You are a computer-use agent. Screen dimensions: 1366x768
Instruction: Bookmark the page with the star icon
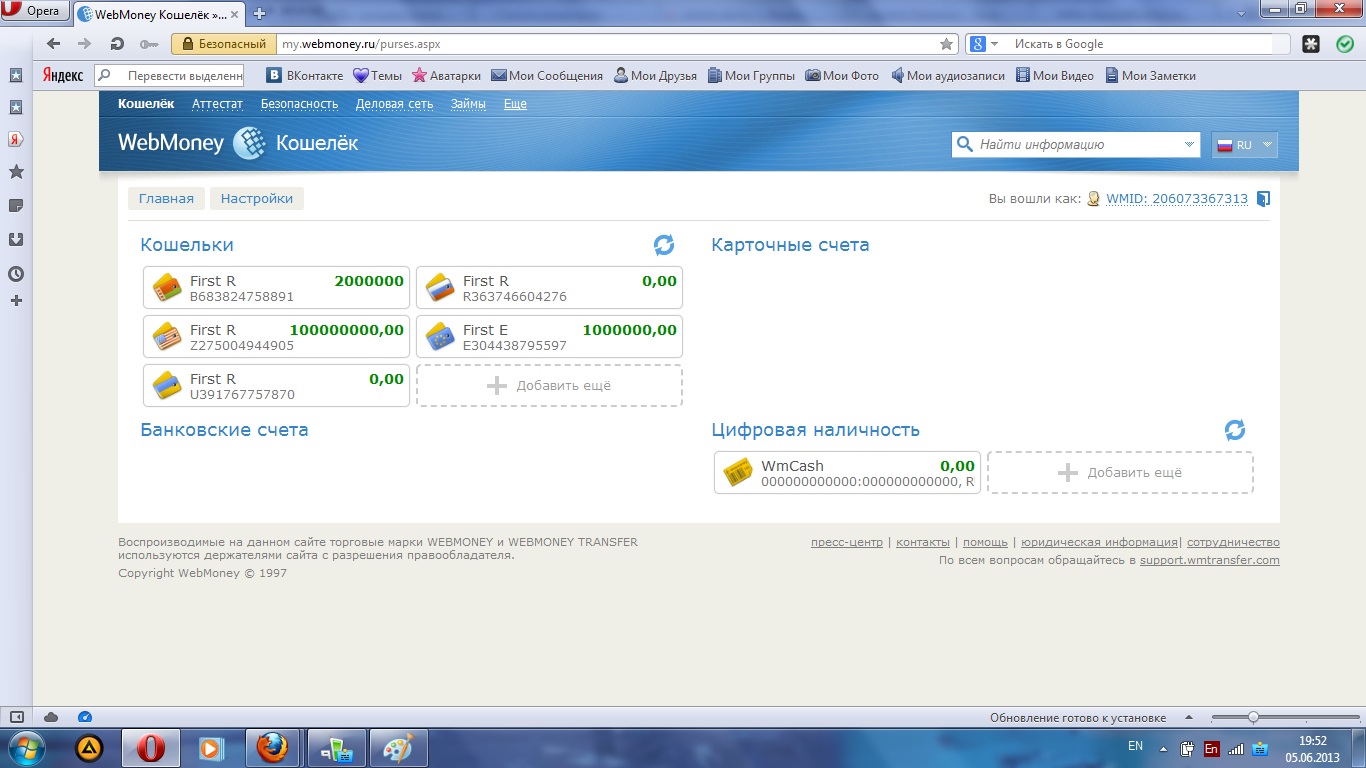pyautogui.click(x=946, y=44)
